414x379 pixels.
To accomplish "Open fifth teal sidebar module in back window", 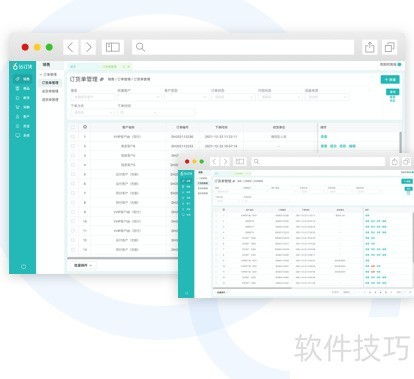I will tap(23, 117).
